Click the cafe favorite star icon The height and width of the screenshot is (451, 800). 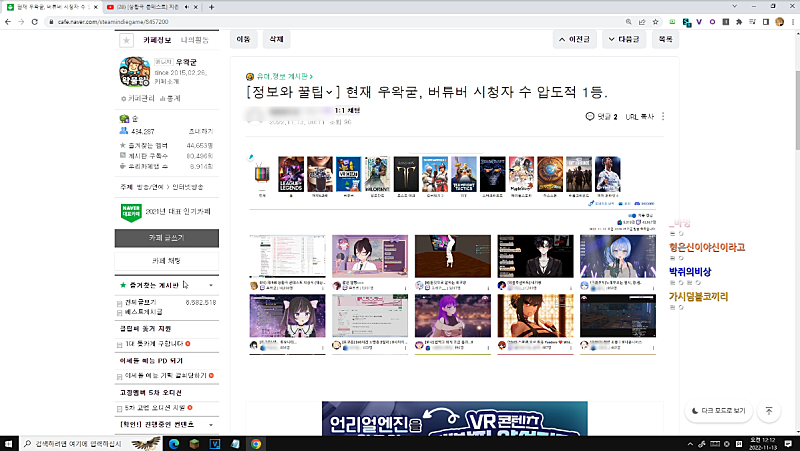pyautogui.click(x=126, y=40)
